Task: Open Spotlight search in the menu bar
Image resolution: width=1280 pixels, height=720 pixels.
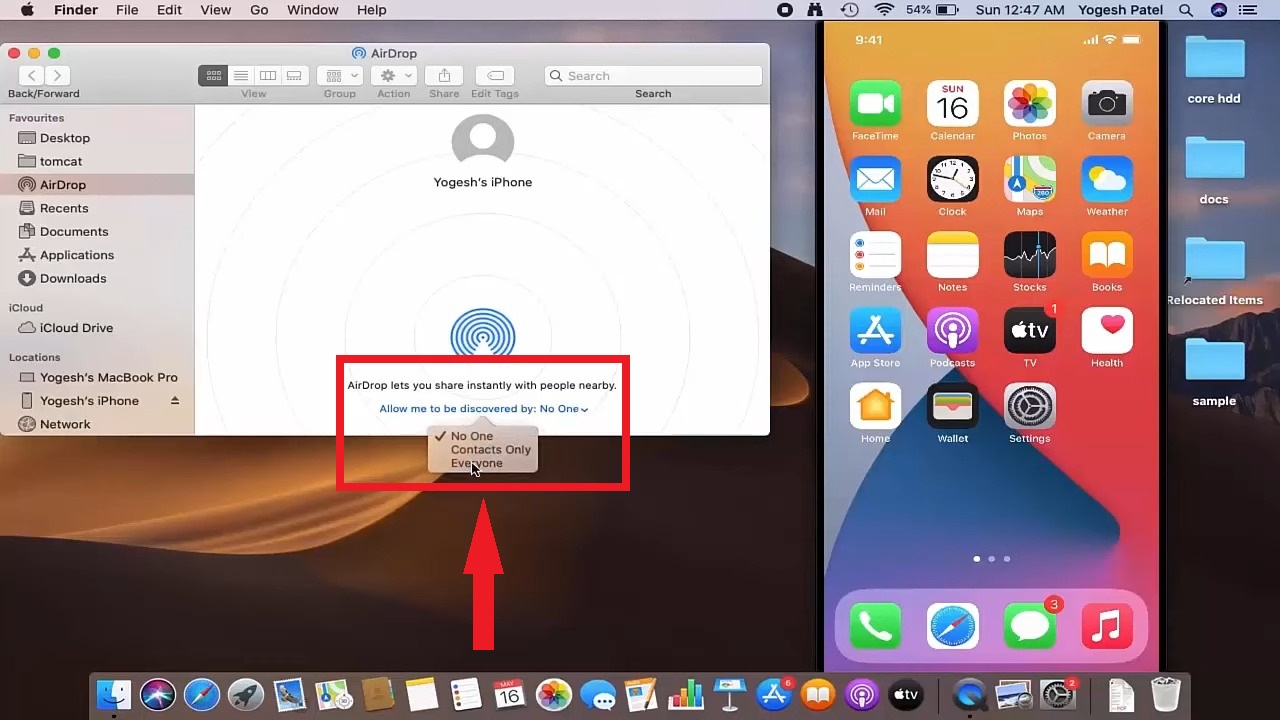Action: coord(1186,10)
